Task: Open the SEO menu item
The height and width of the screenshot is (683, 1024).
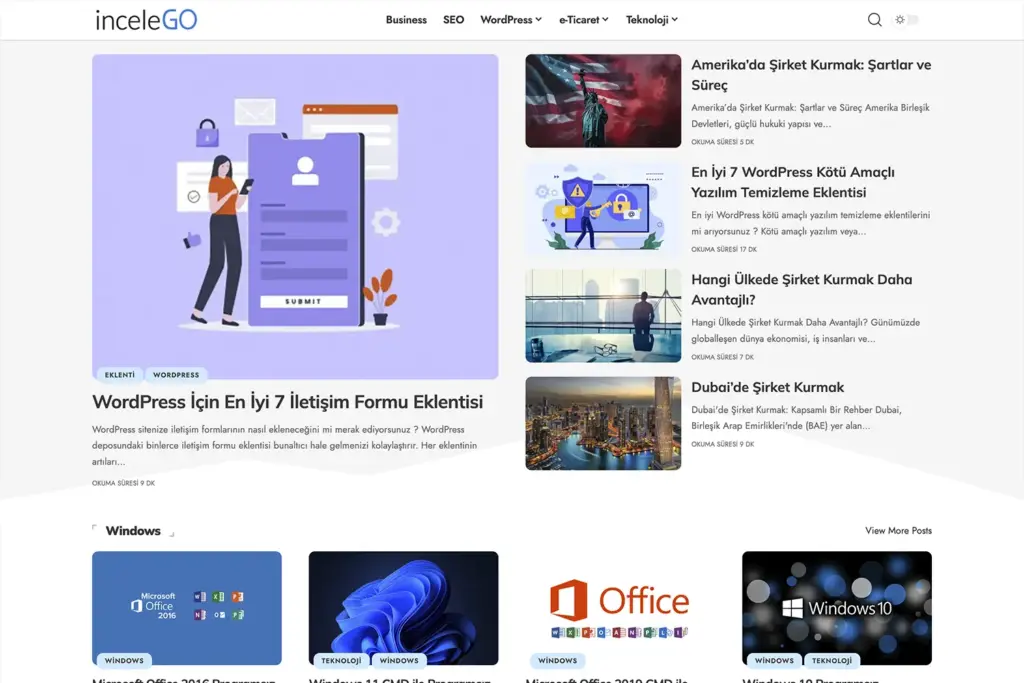Action: point(453,20)
